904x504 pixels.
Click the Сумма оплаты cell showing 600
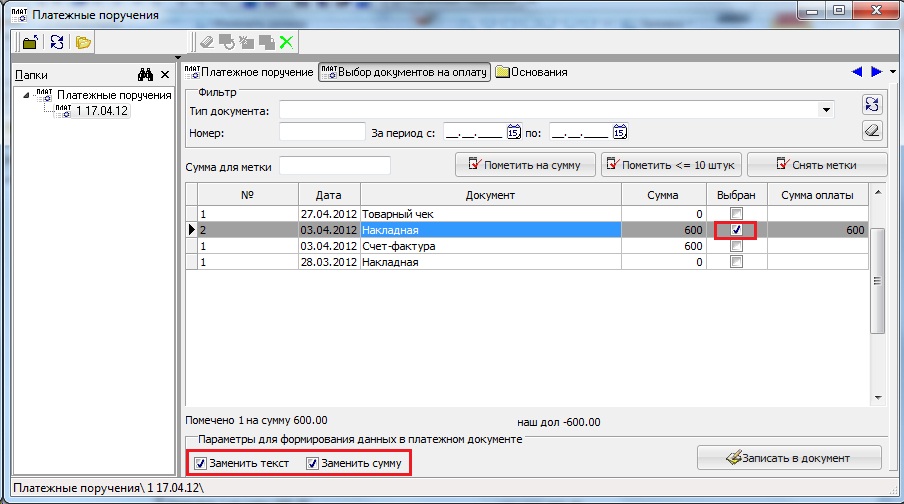[818, 230]
